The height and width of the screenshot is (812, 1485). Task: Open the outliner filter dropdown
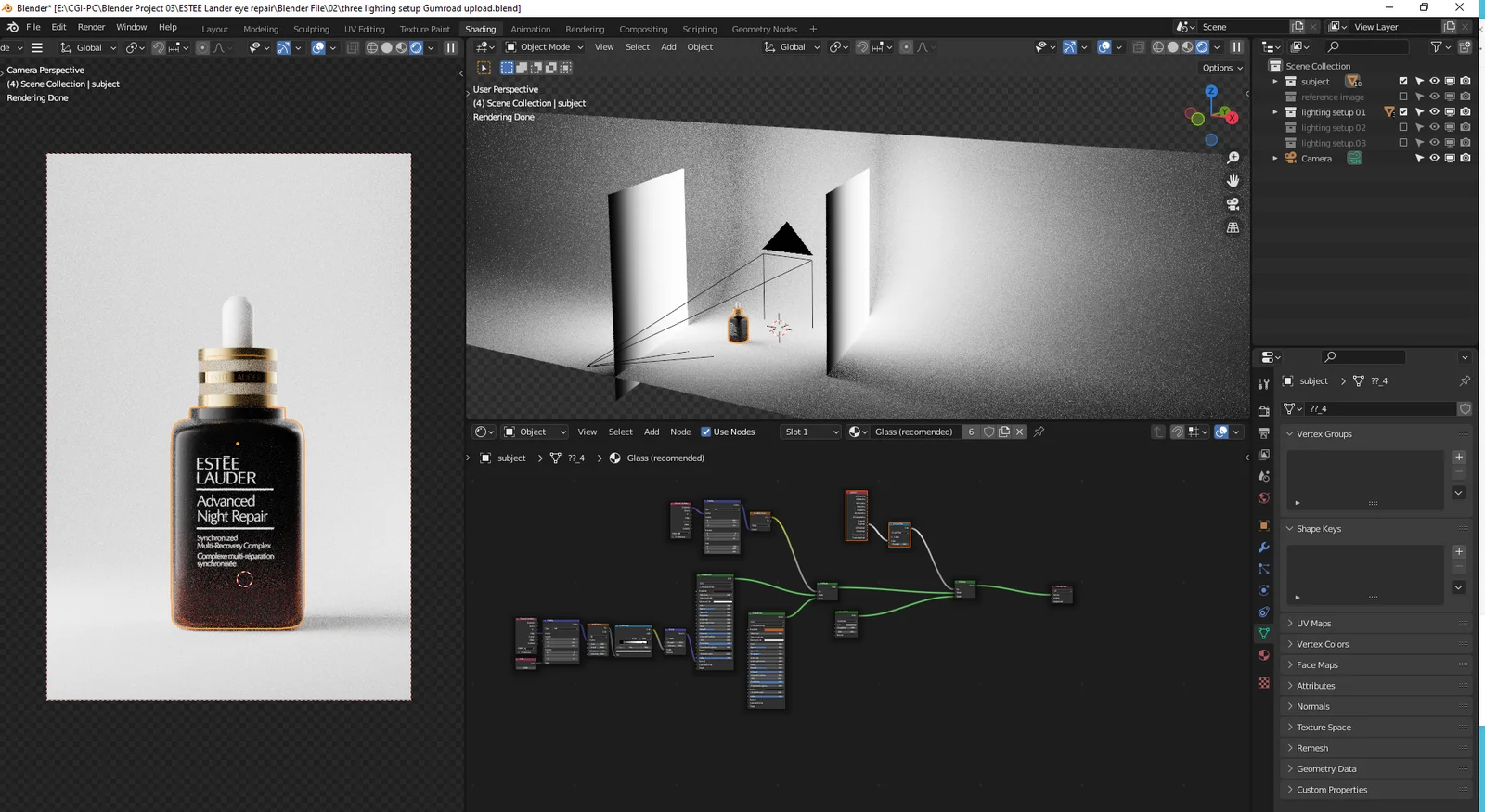(1440, 47)
